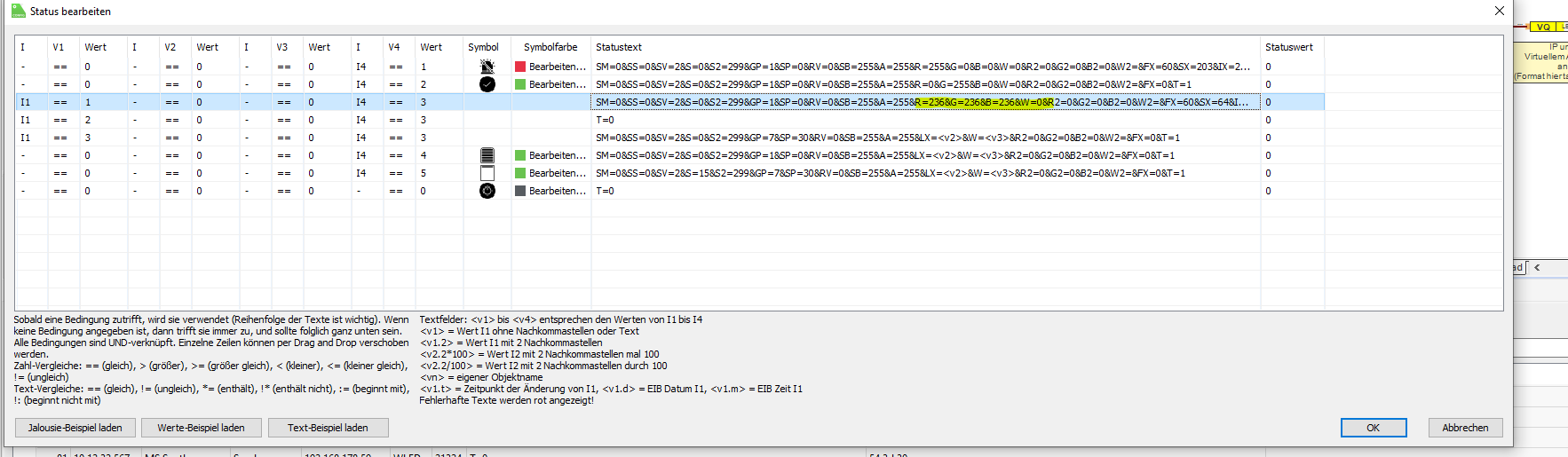Open Bearbeiten... in the I4 == 2 row
Image resolution: width=1568 pixels, height=457 pixels.
point(558,84)
